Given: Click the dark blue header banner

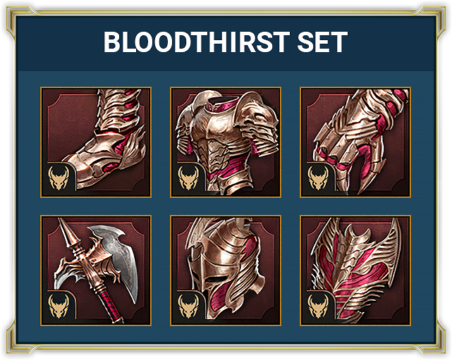Looking at the screenshot, I should [226, 44].
